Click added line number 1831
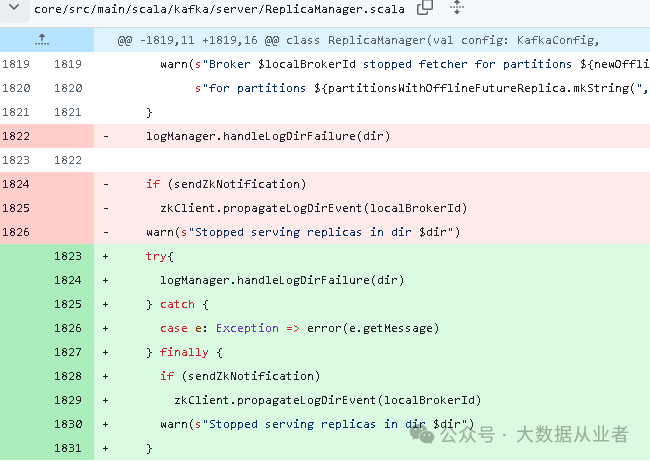This screenshot has width=650, height=461. point(68,448)
